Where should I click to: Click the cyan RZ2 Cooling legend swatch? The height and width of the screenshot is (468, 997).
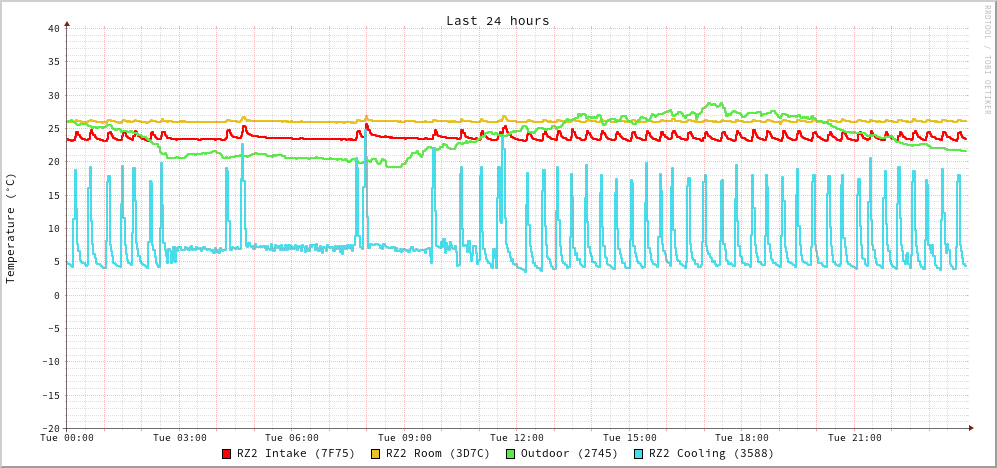tap(639, 454)
